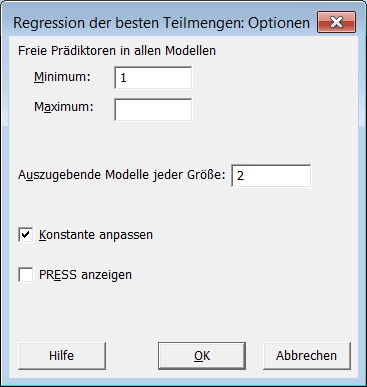The image size is (367, 387).
Task: Click the Freie Prädiktoren in allen Modellen heading
Action: (x=117, y=51)
